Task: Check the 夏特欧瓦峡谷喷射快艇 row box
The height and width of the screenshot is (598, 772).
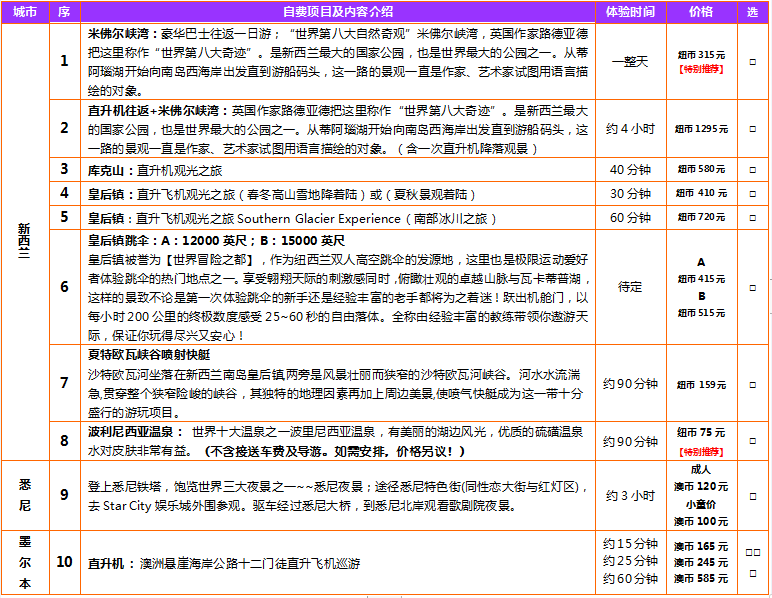Action: (752, 384)
